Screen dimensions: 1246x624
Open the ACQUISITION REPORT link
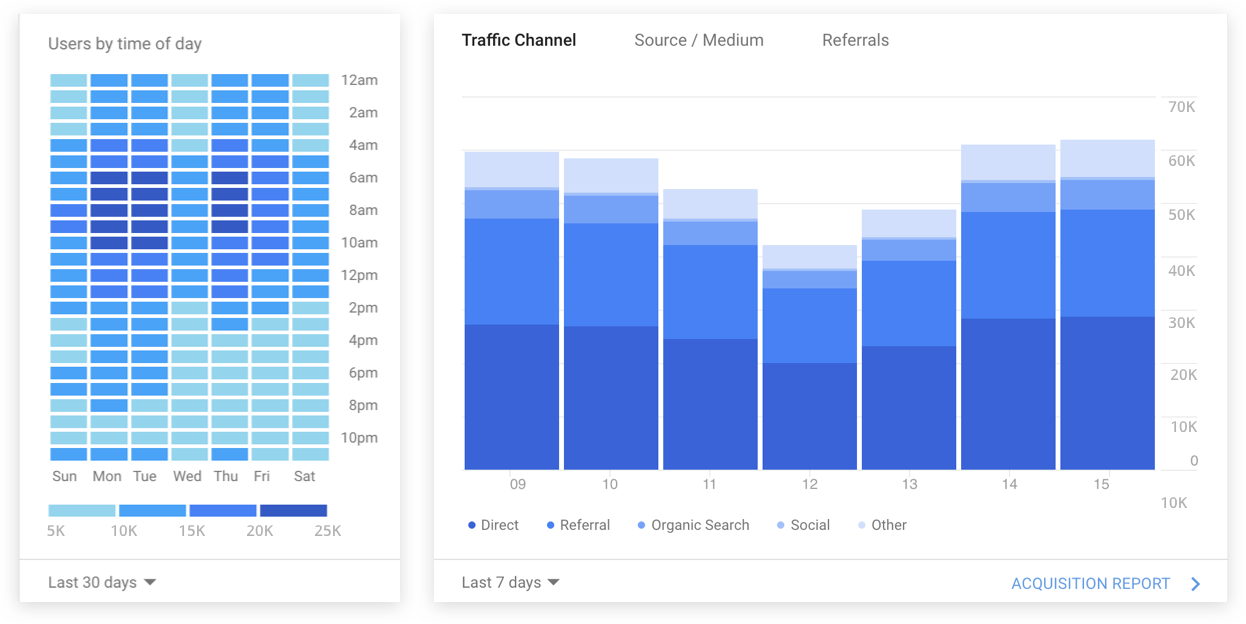1090,584
